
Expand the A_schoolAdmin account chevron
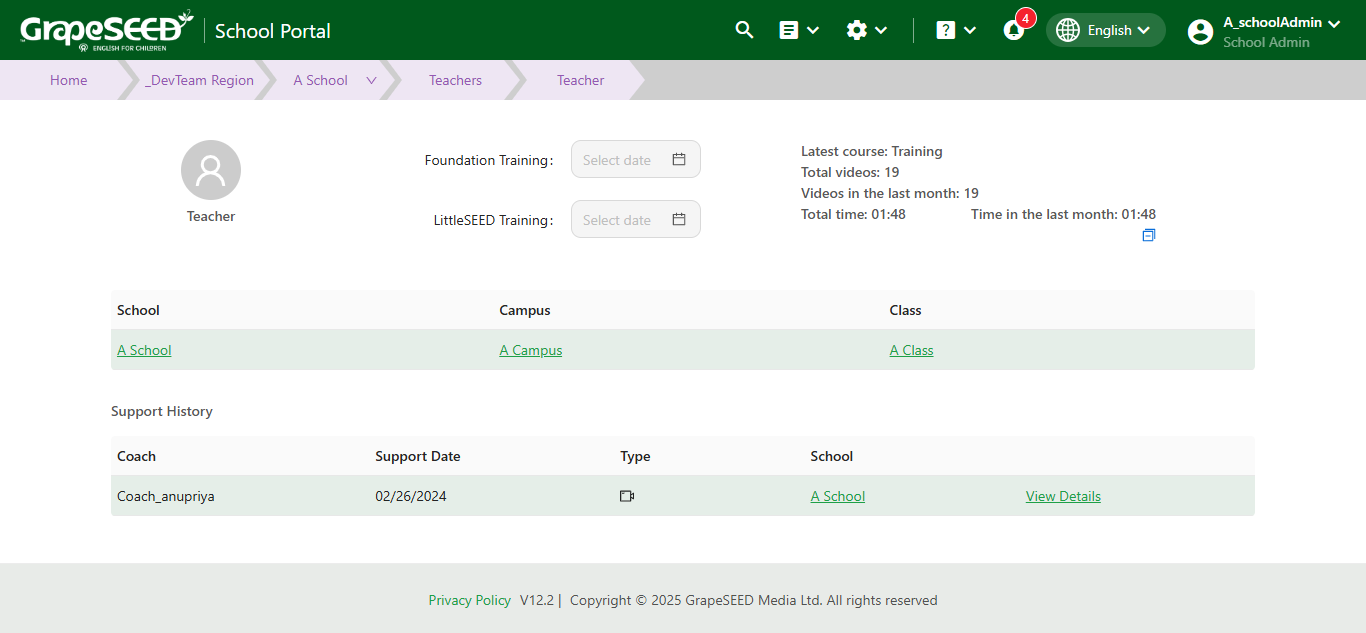(1334, 23)
